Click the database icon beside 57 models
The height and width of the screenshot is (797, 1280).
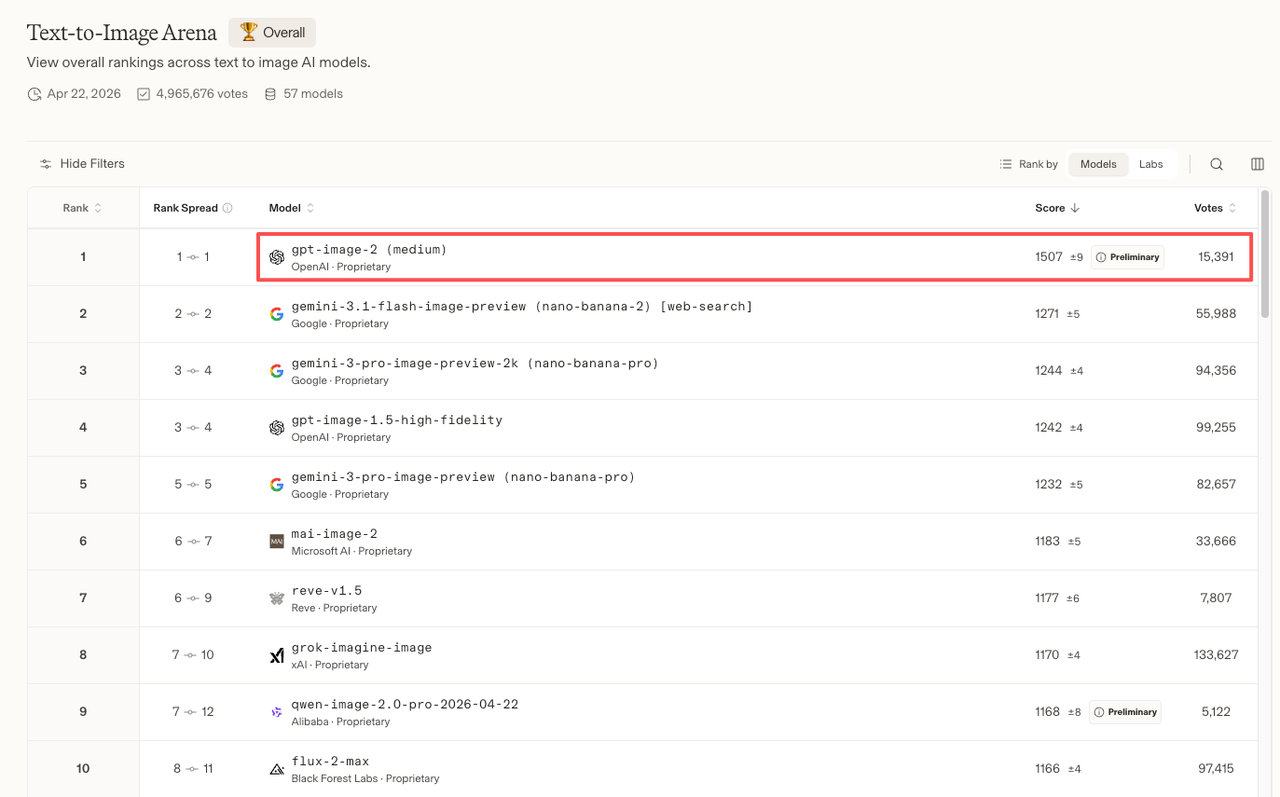[x=270, y=94]
